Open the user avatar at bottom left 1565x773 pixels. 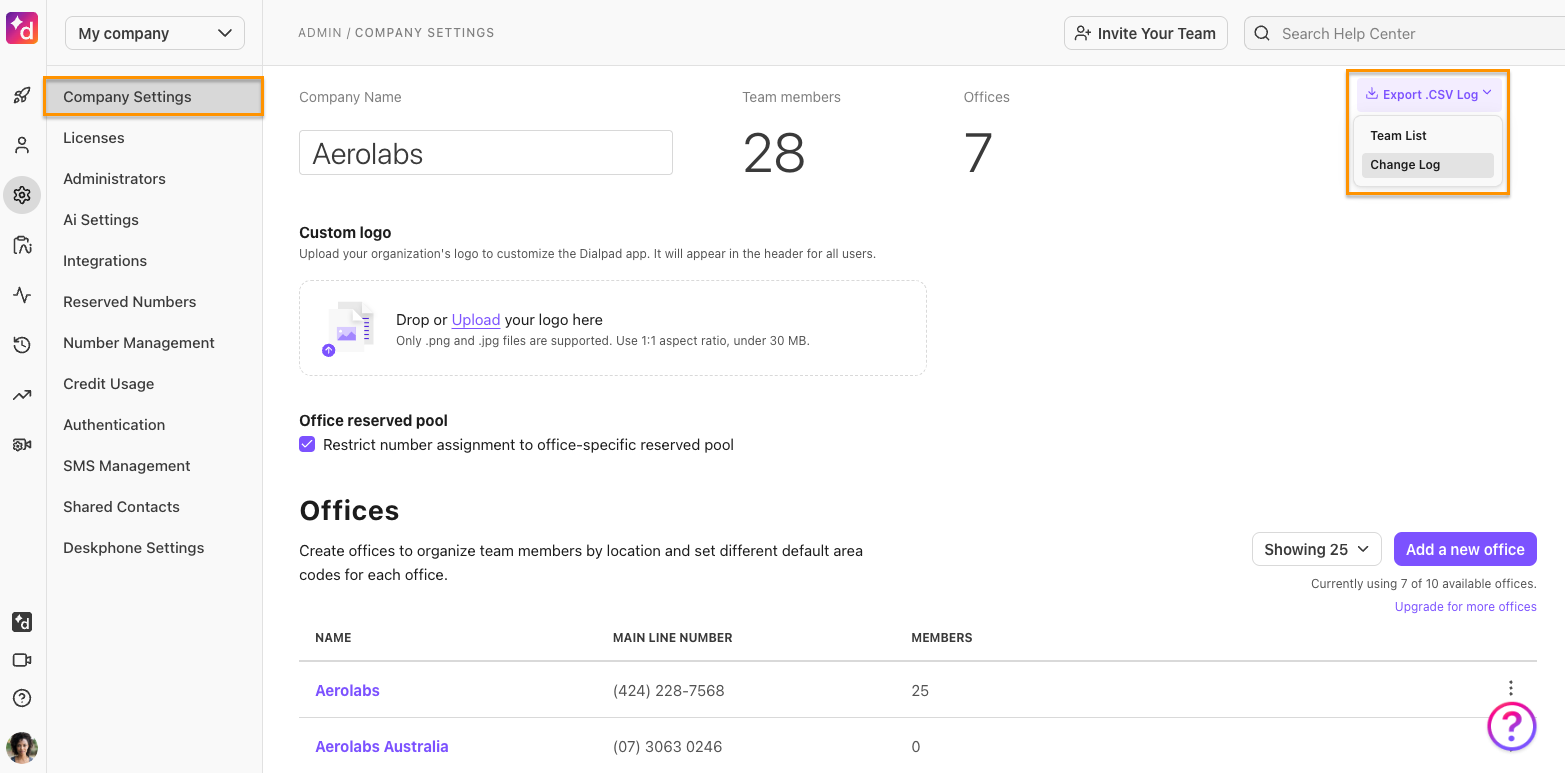click(22, 747)
